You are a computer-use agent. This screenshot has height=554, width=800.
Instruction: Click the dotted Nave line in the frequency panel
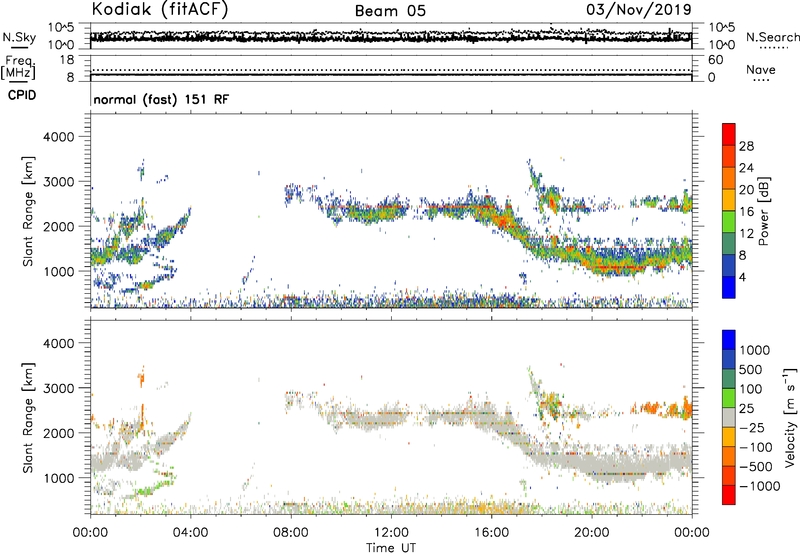[x=391, y=70]
